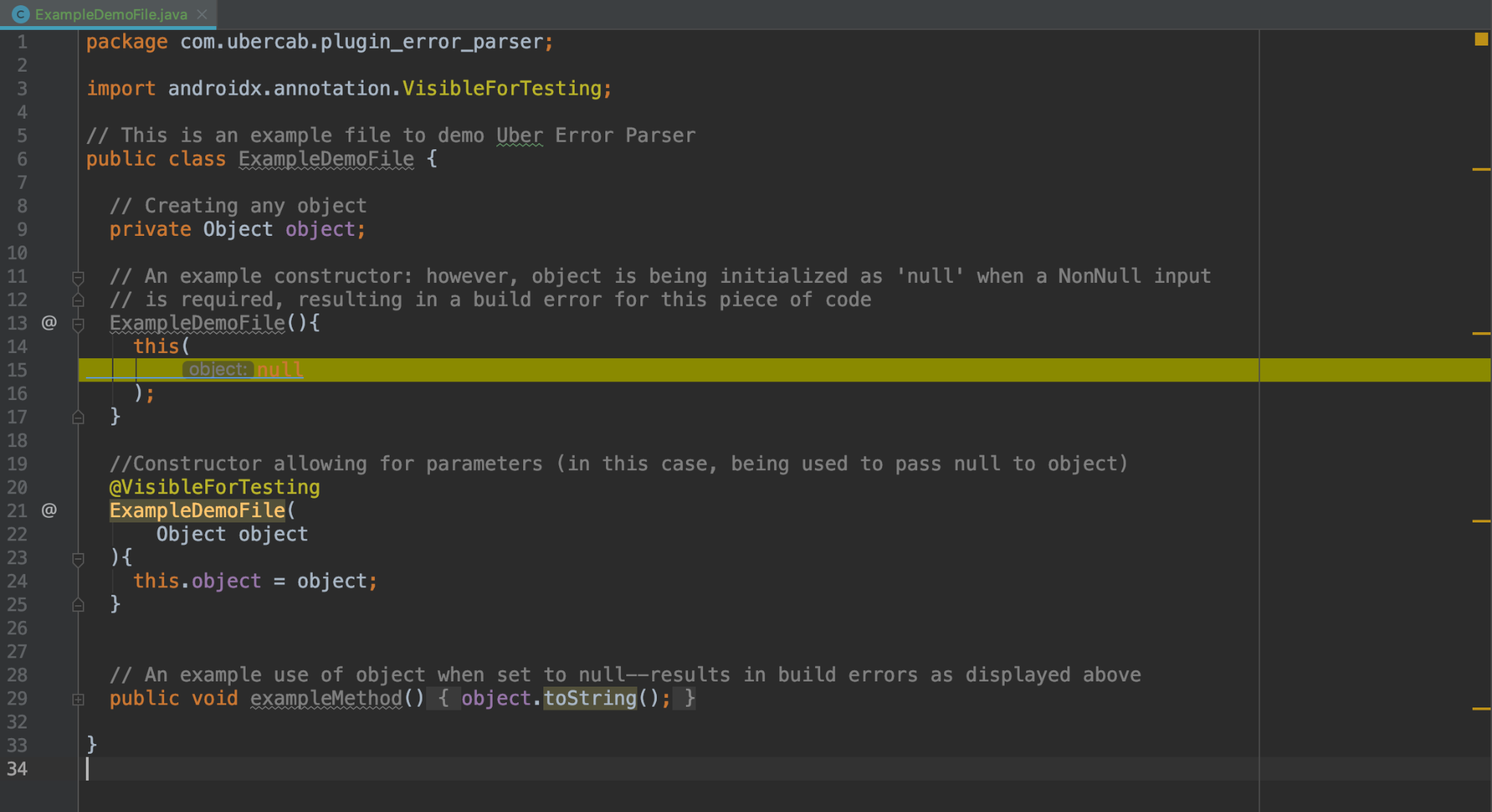1492x812 pixels.
Task: Click the @ gutter icon on line 21
Action: [x=49, y=510]
